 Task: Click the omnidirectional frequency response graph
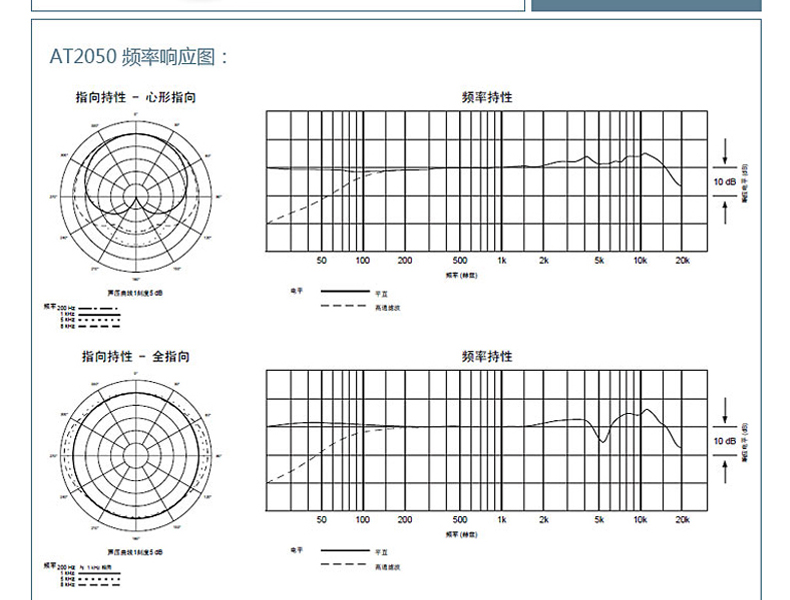(487, 440)
